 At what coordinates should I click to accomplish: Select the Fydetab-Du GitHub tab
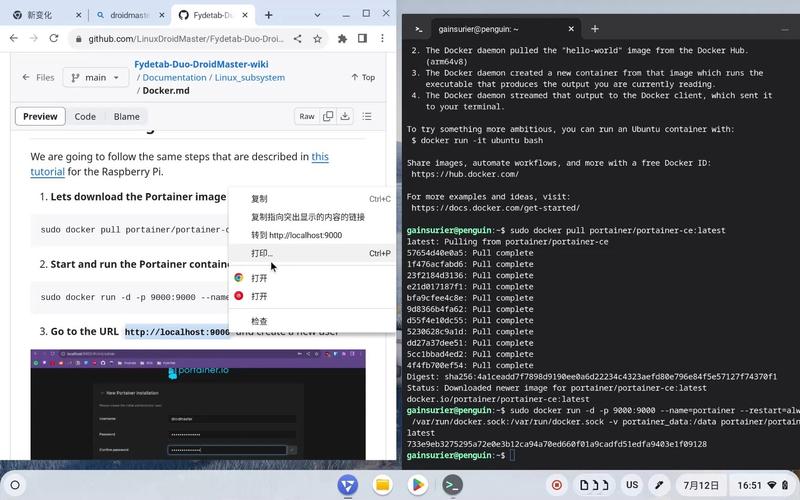pyautogui.click(x=213, y=15)
